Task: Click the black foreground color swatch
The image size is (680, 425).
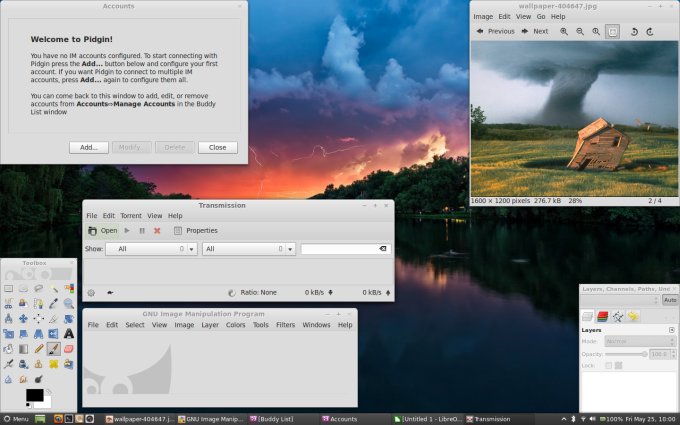Action: tap(34, 395)
